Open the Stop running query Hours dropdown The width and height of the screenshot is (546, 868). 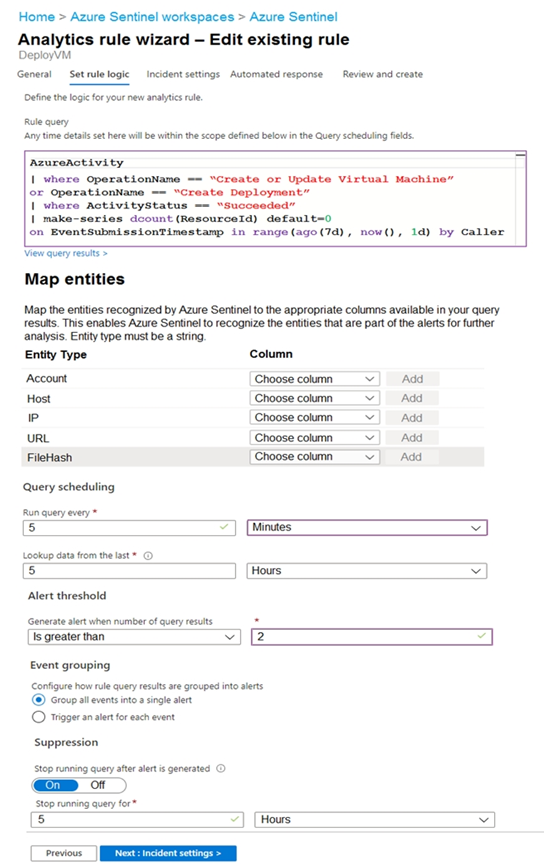(x=374, y=819)
